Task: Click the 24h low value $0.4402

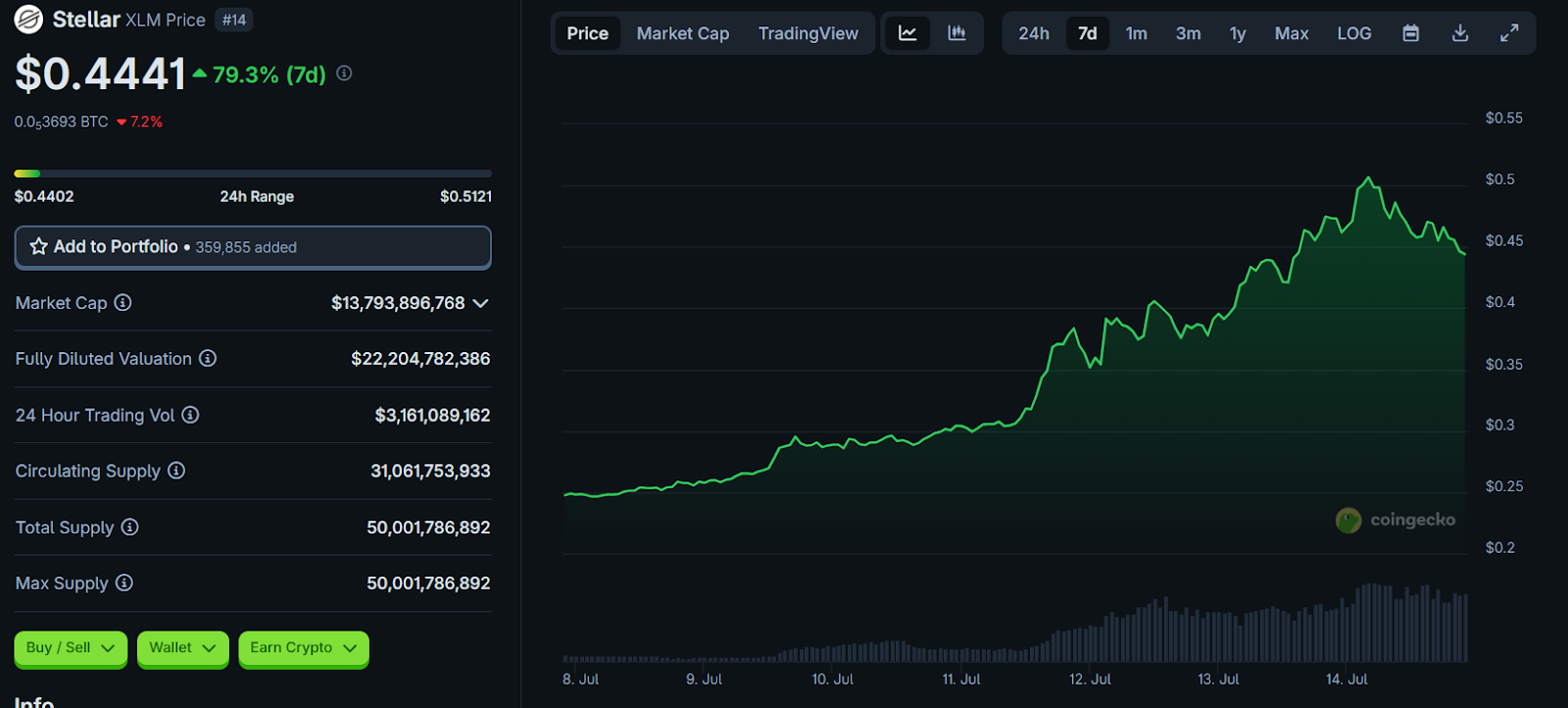Action: pos(44,196)
